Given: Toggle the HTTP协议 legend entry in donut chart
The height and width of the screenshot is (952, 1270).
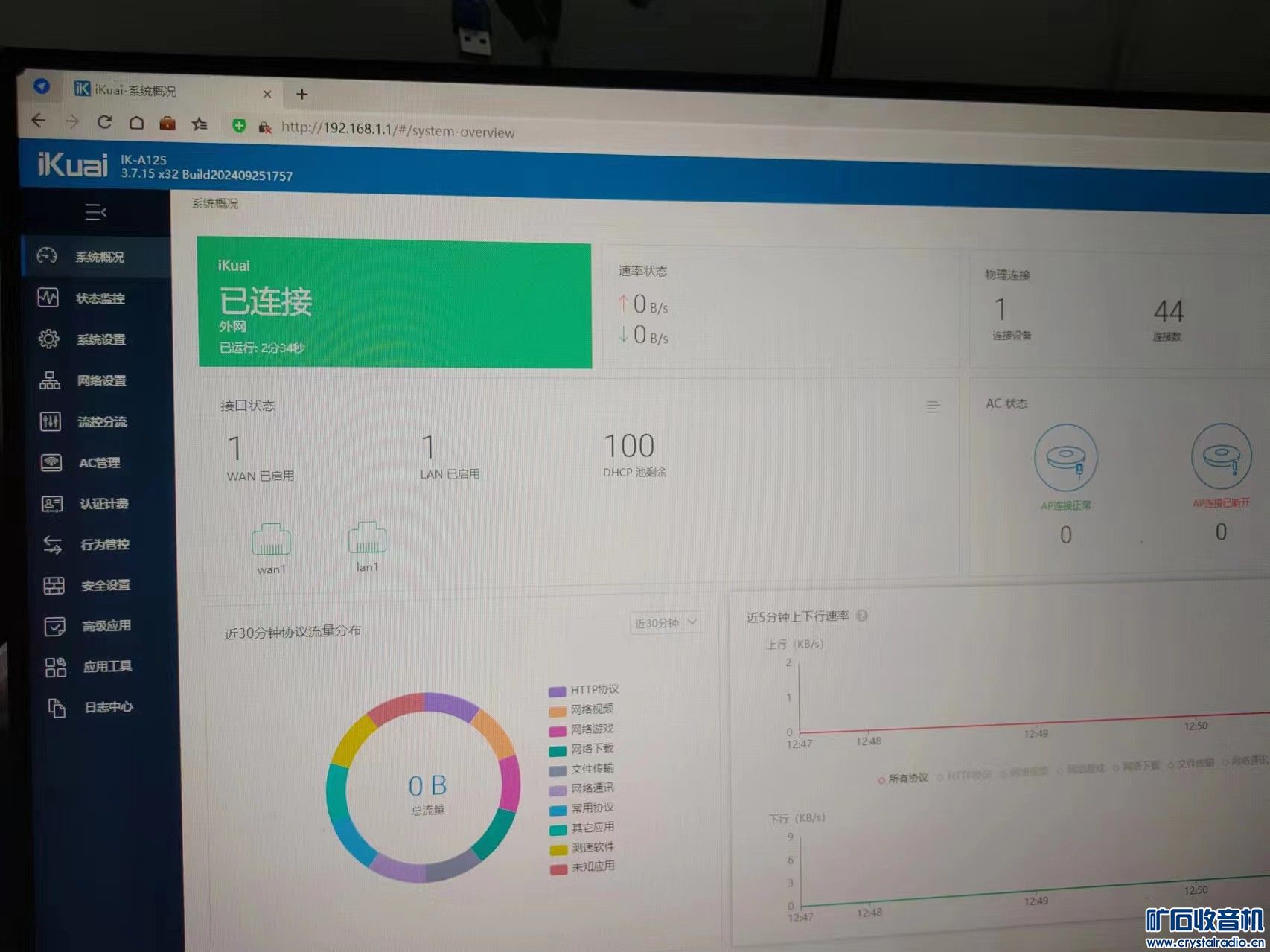Looking at the screenshot, I should (x=584, y=691).
